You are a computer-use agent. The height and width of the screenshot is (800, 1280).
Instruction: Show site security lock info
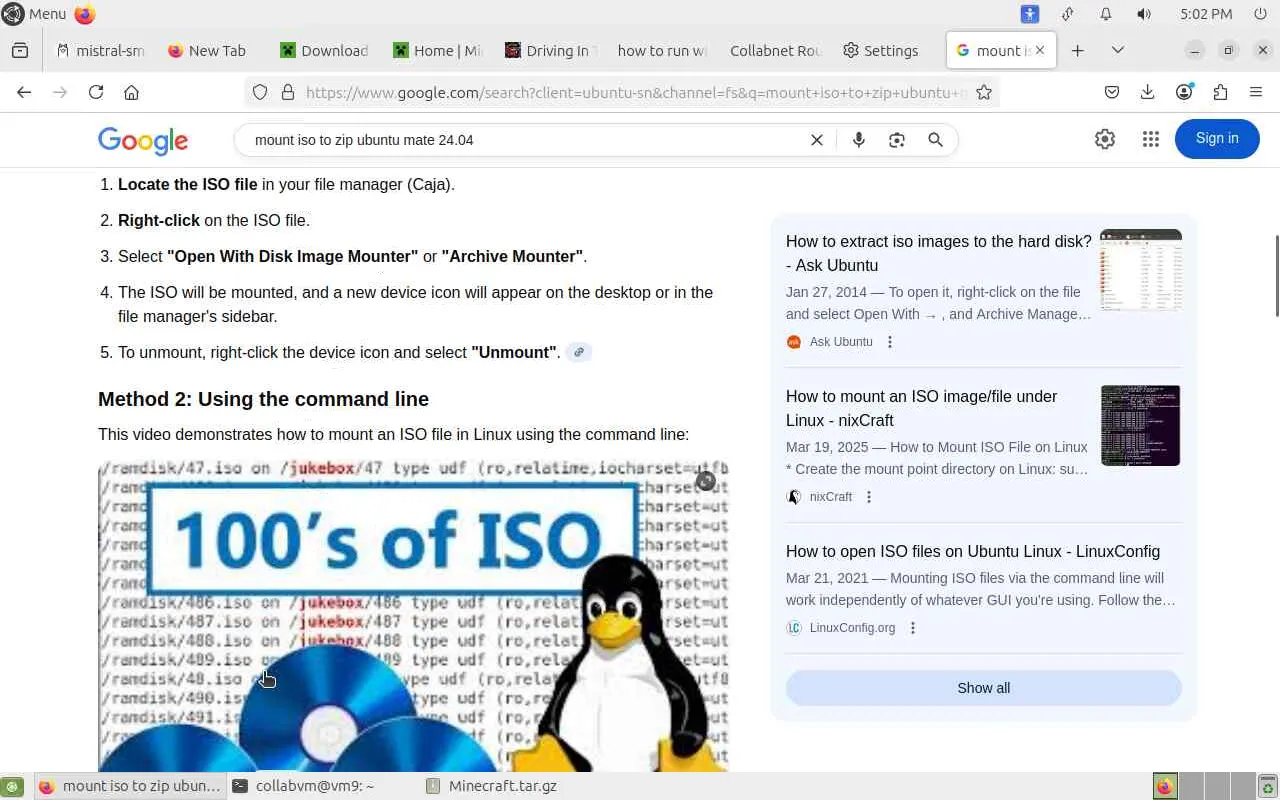coord(288,92)
